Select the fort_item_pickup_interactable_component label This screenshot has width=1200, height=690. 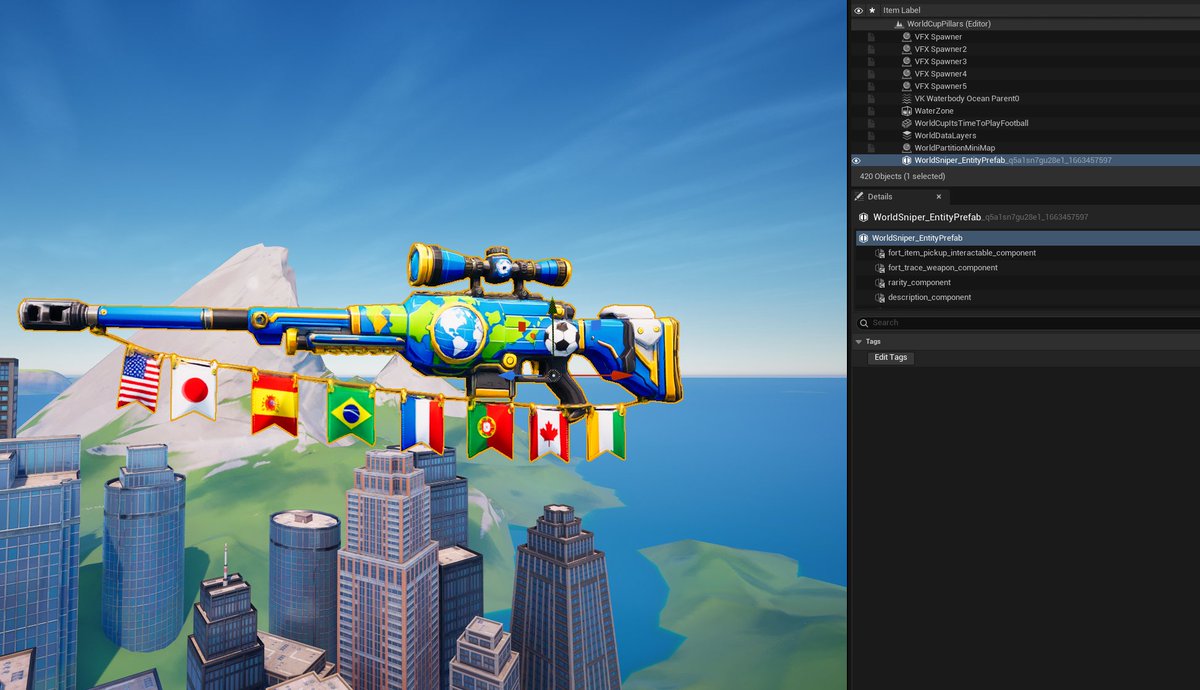click(962, 253)
